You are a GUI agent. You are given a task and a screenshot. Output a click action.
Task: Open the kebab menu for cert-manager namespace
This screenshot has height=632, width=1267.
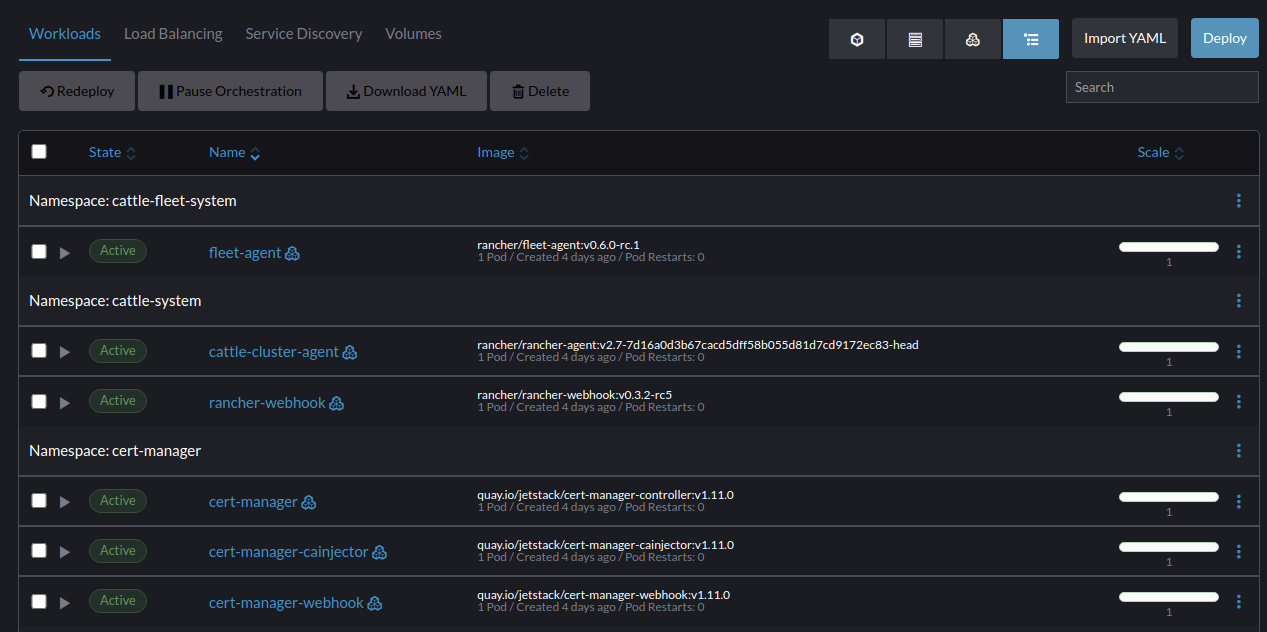tap(1239, 451)
